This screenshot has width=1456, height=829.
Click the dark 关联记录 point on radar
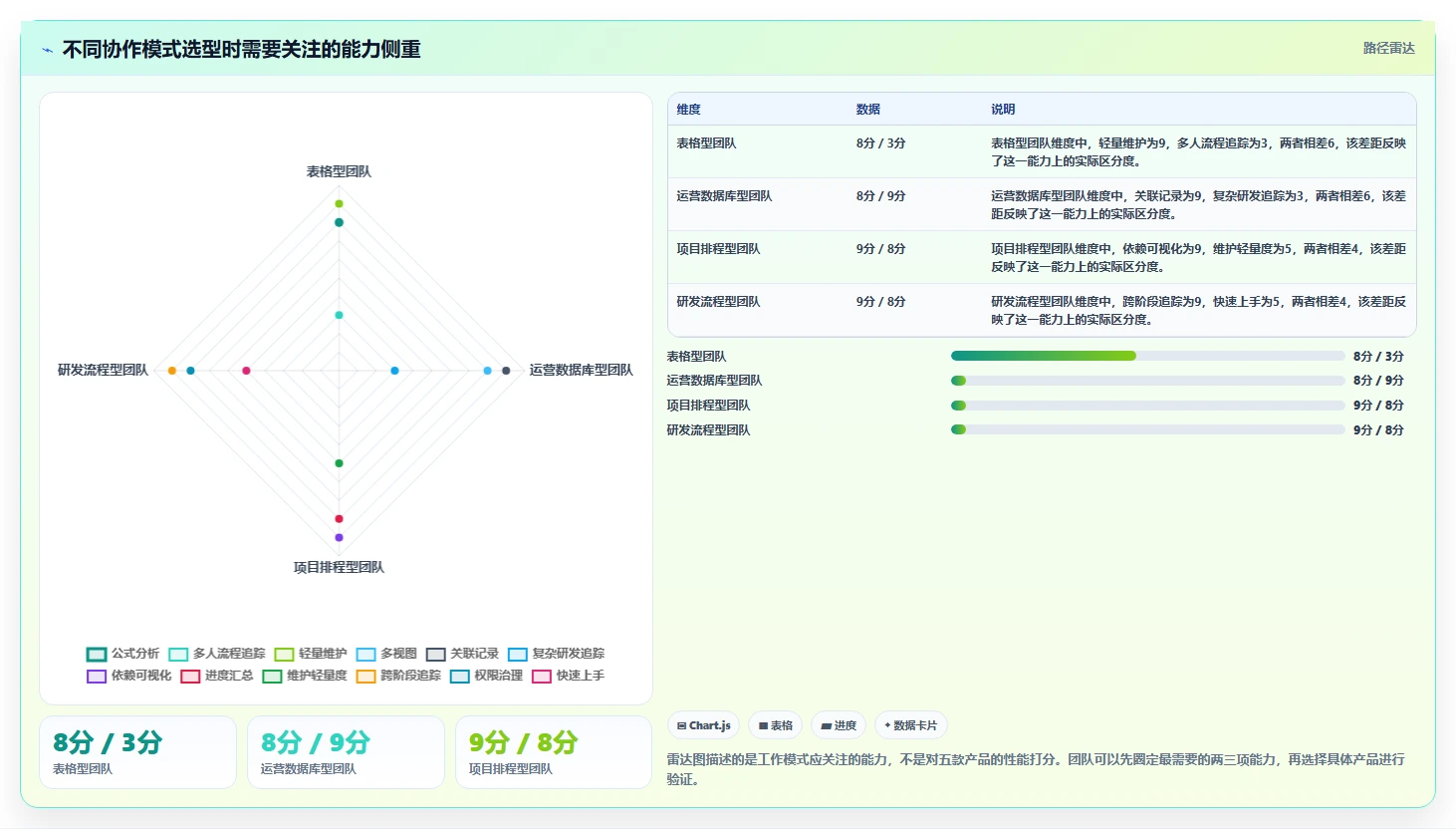[506, 371]
